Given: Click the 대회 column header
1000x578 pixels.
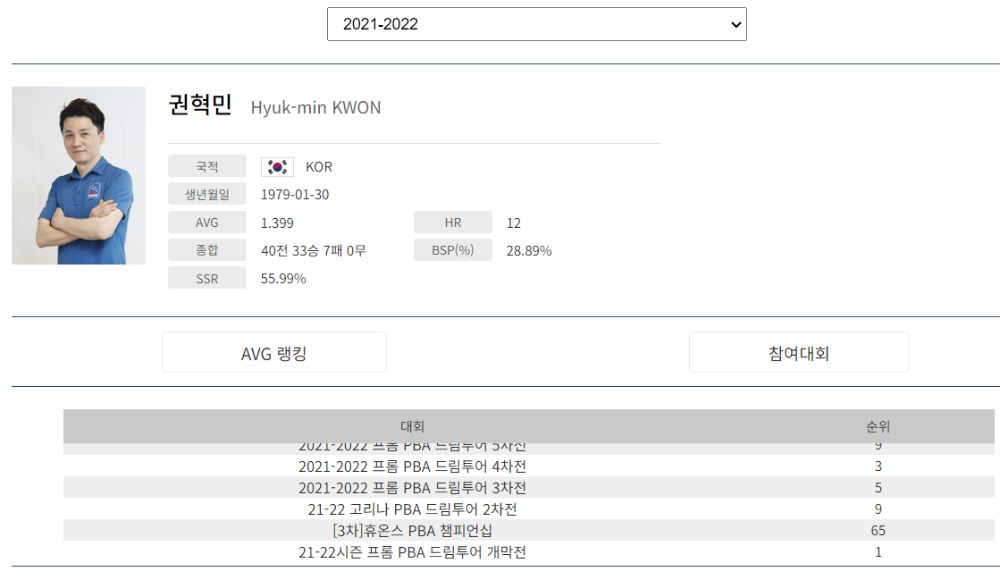Looking at the screenshot, I should [x=413, y=426].
